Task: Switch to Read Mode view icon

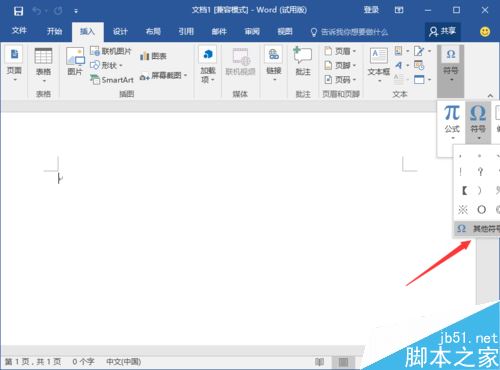Action: click(x=319, y=362)
